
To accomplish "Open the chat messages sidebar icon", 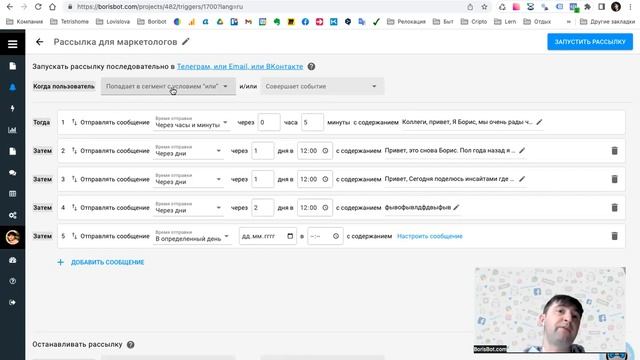I will (12, 173).
